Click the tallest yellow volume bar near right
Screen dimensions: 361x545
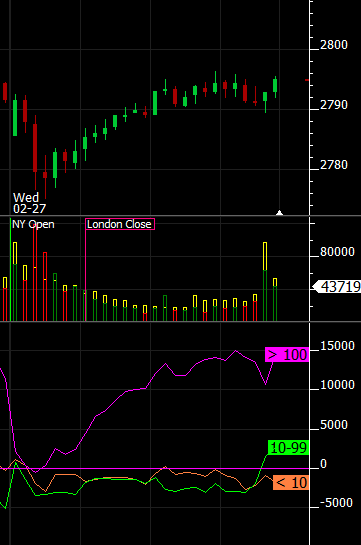(265, 256)
